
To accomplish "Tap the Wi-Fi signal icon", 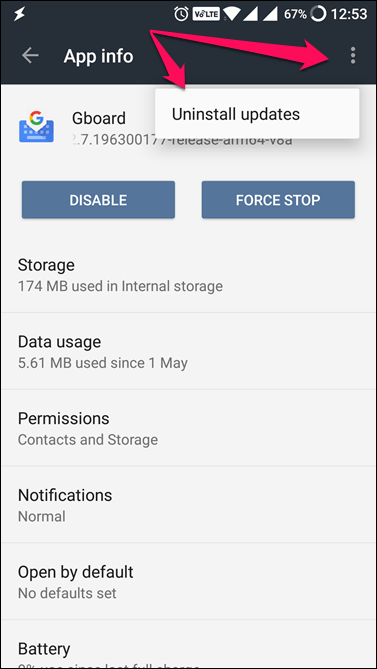I will [x=233, y=15].
